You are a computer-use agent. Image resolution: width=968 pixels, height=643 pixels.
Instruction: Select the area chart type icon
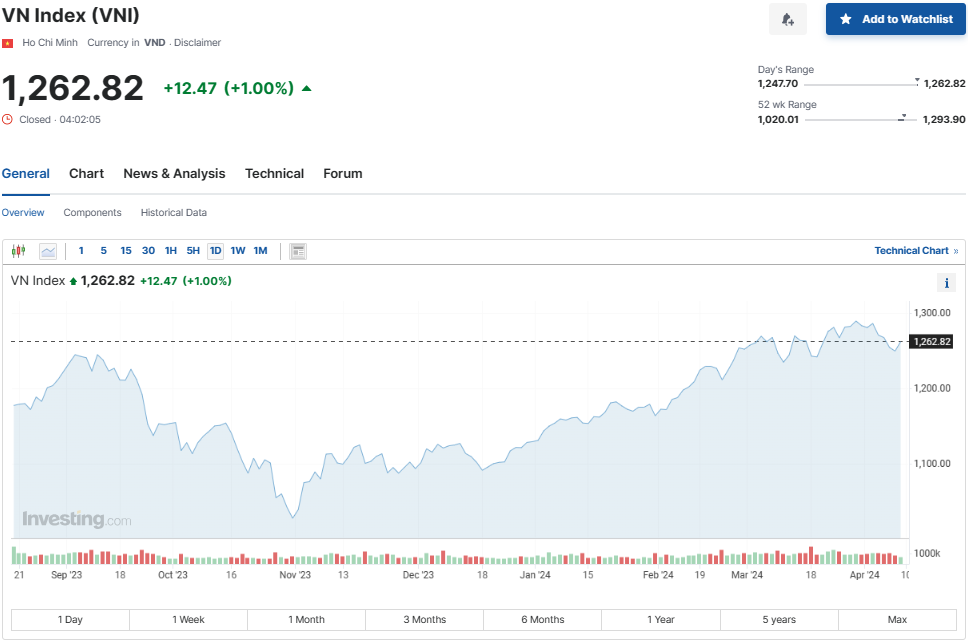click(x=48, y=251)
